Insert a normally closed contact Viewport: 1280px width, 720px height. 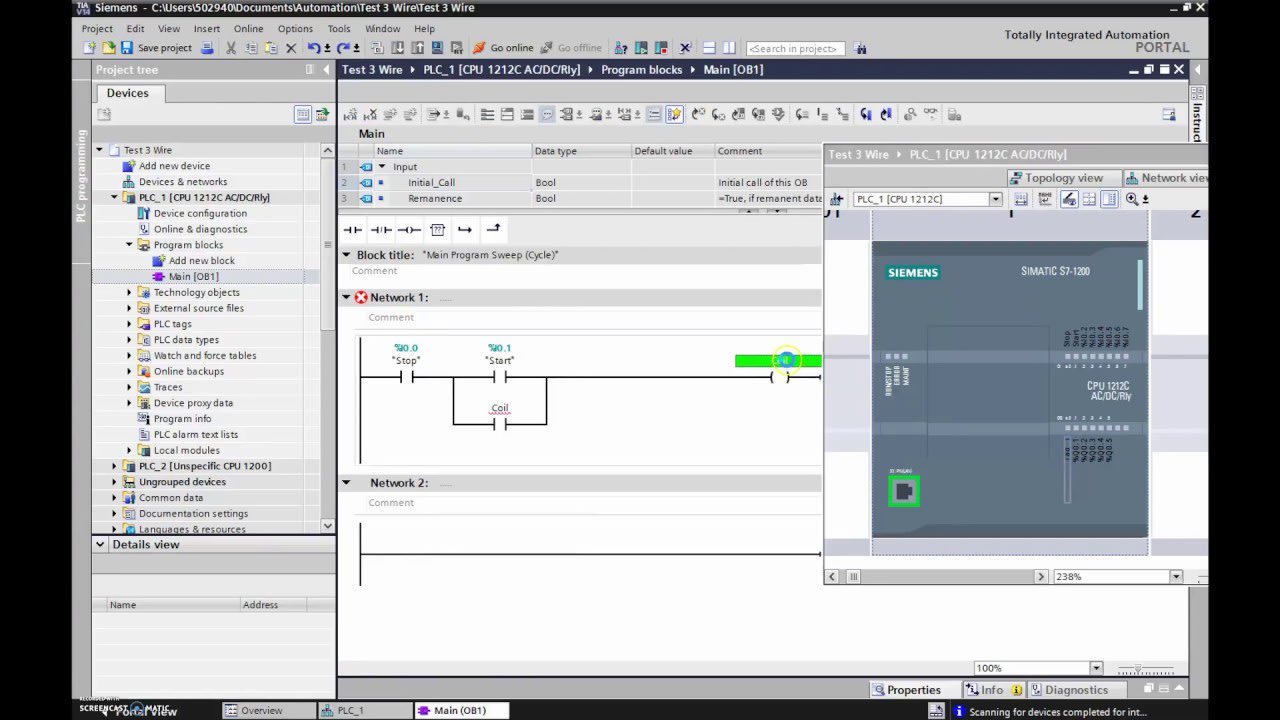point(381,230)
